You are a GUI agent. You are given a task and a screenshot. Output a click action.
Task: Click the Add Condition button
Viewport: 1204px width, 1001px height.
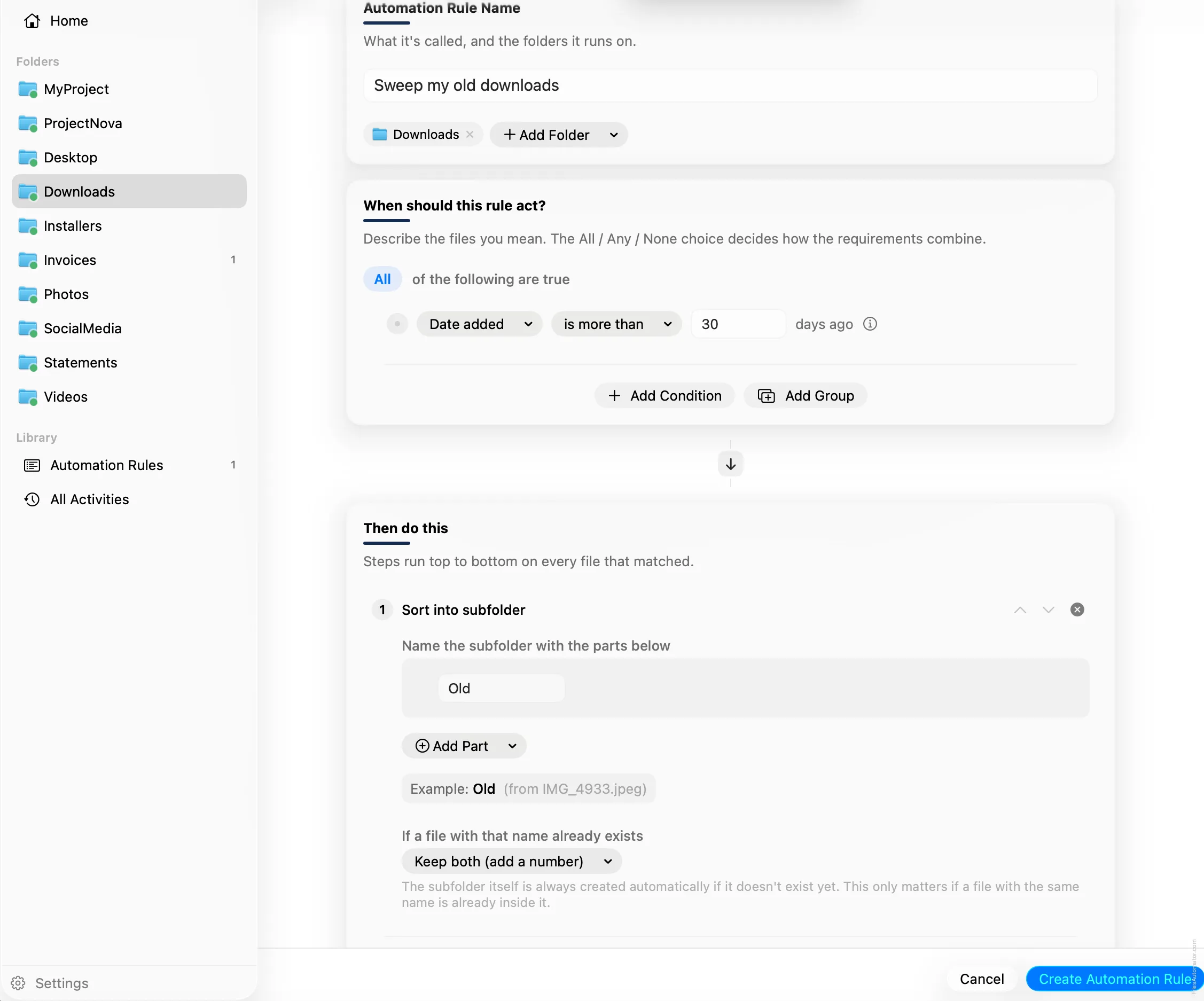click(x=664, y=396)
